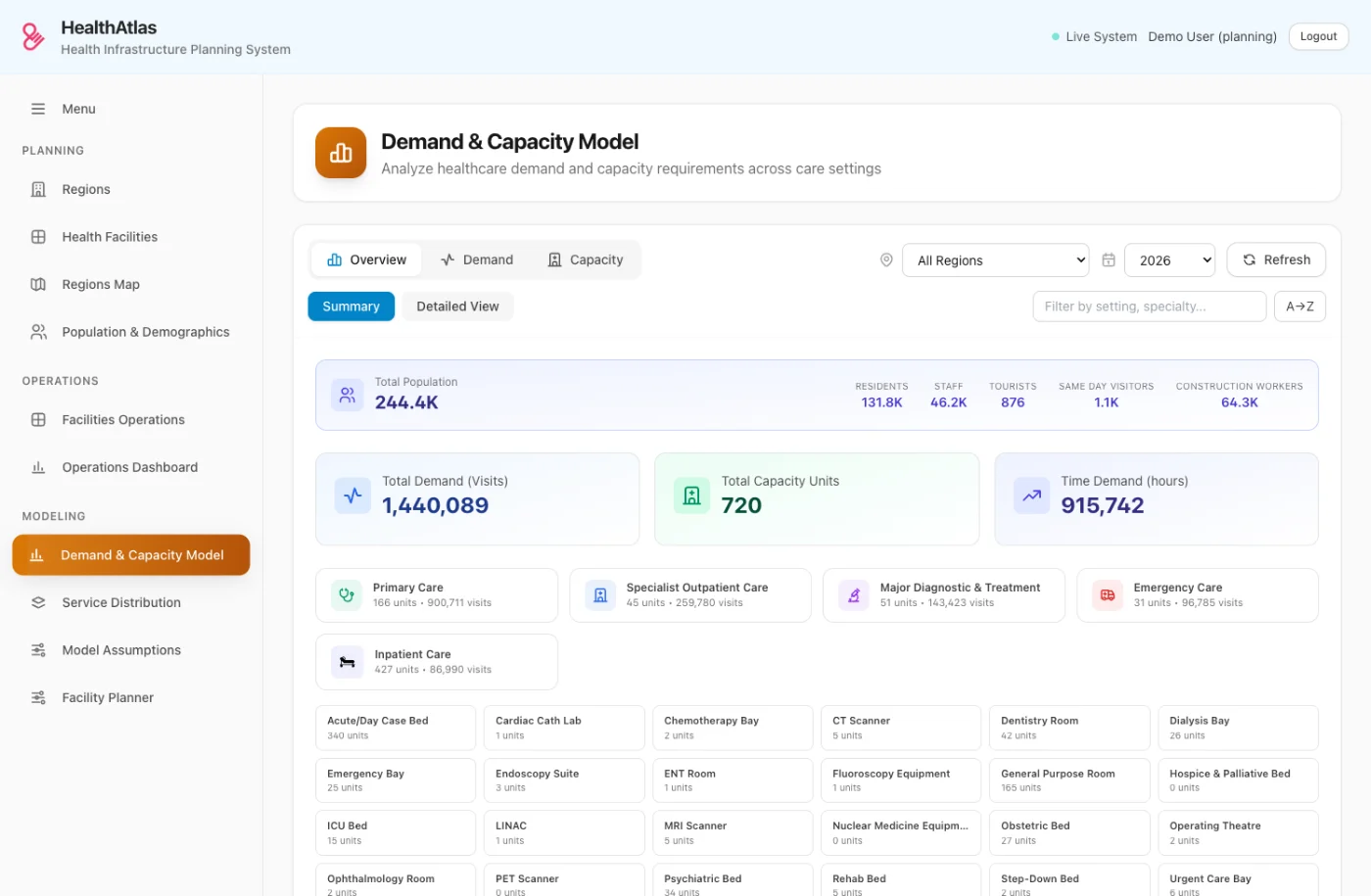Screen dimensions: 1371x896
Task: Open Health Facilities page
Action: [x=131, y=237]
